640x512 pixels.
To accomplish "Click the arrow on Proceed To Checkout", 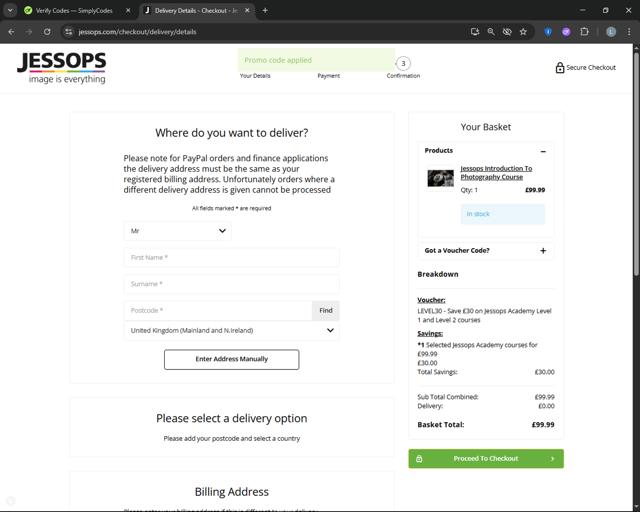I will point(553,459).
